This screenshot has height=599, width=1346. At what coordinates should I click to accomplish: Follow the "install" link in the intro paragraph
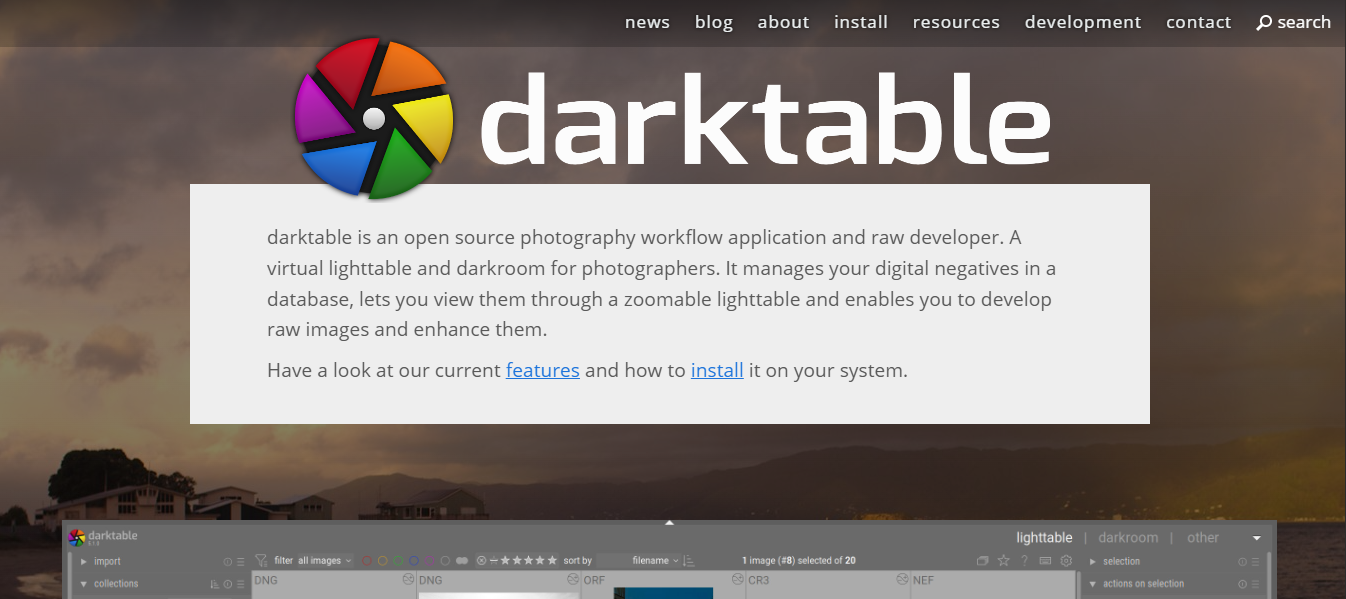[x=717, y=370]
